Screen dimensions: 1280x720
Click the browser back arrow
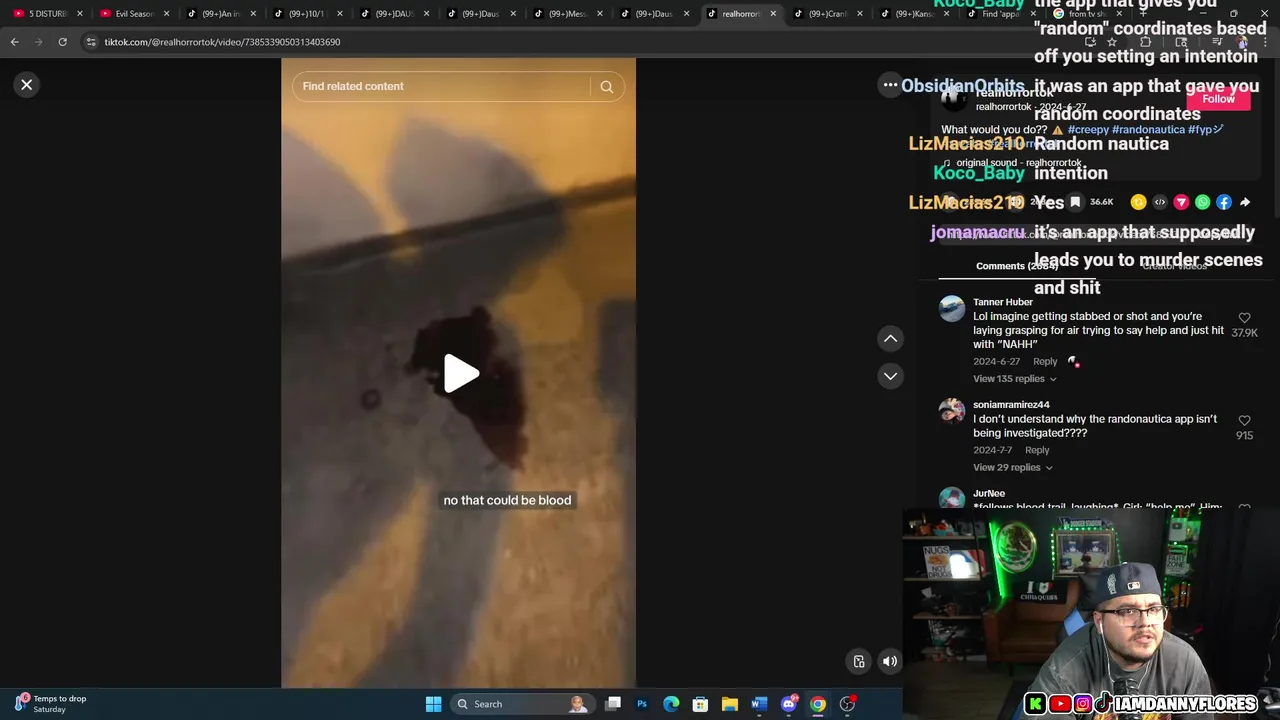tap(14, 42)
